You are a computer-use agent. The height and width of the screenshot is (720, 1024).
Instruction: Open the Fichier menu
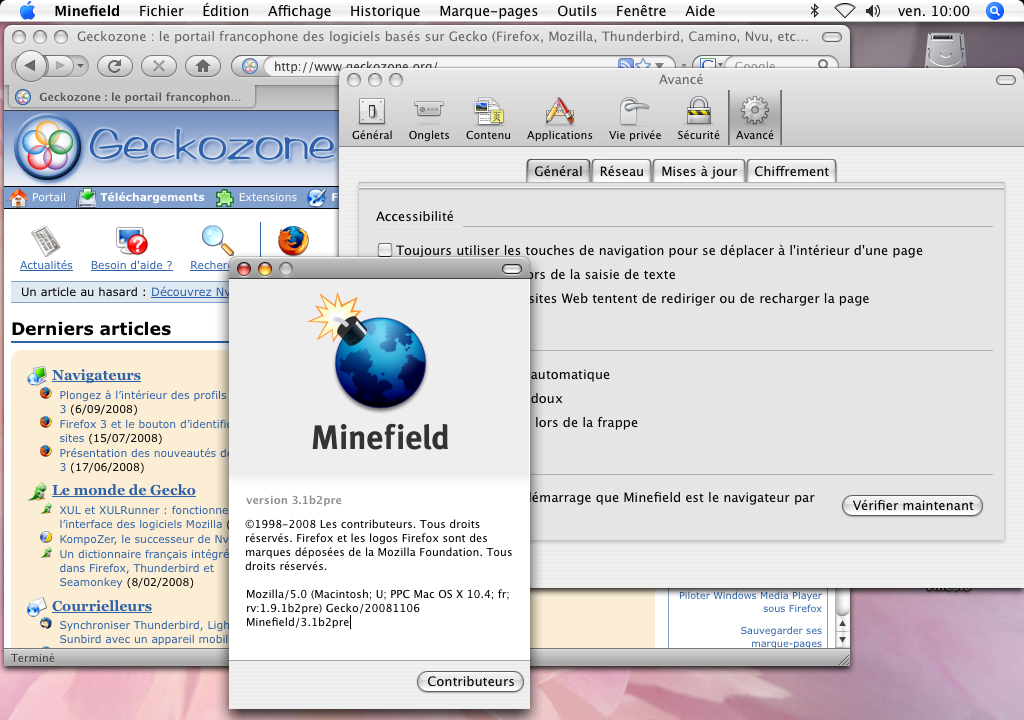(x=161, y=10)
